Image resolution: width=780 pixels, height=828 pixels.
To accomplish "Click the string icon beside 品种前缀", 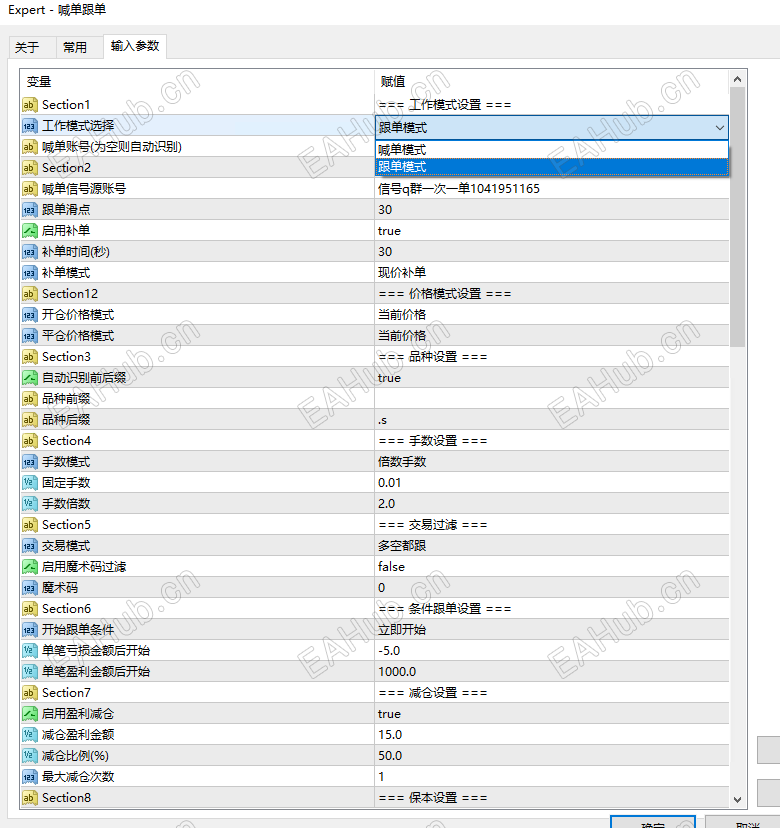I will (x=30, y=399).
